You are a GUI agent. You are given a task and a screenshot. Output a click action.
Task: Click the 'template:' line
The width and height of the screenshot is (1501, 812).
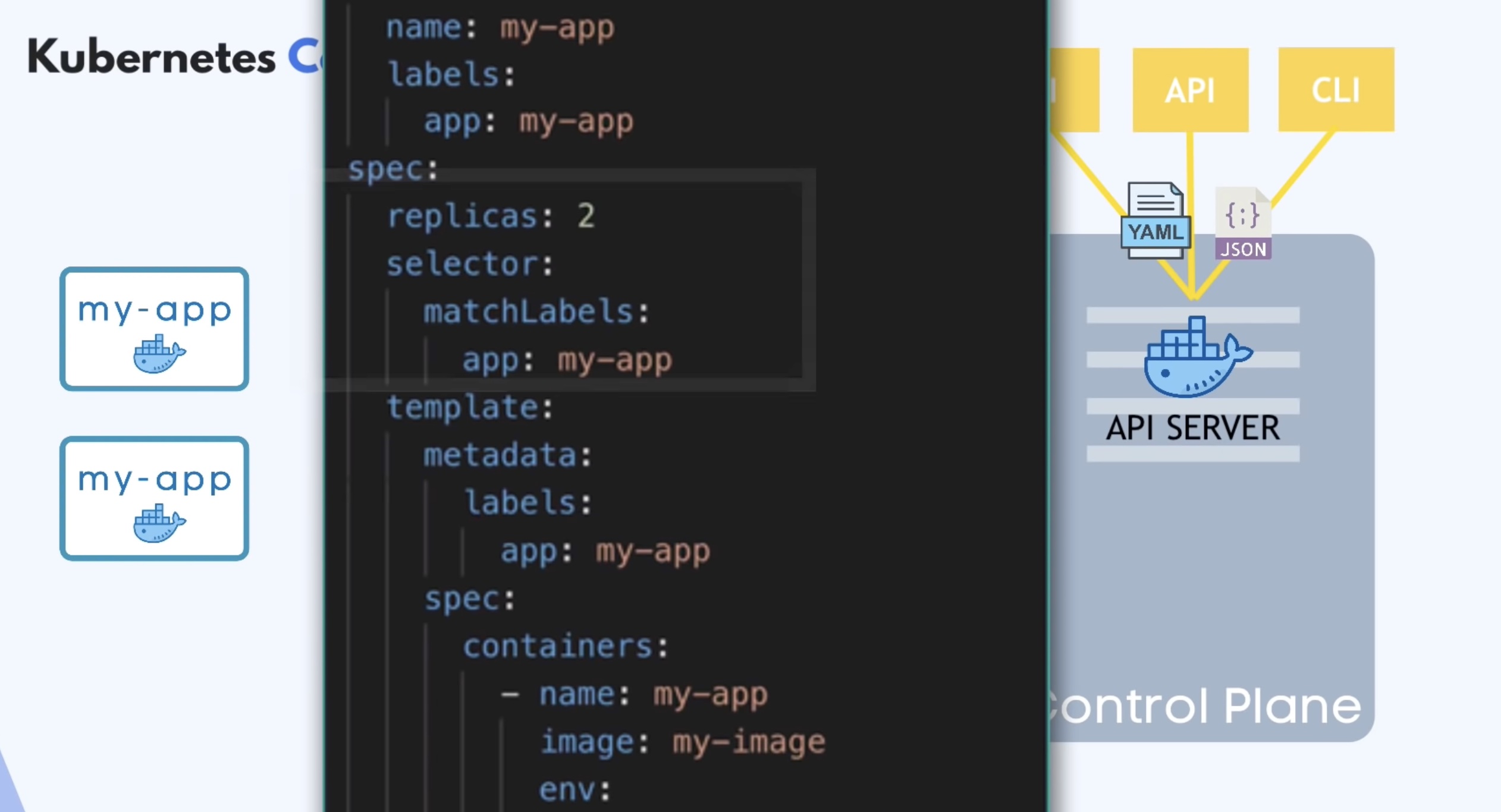470,408
